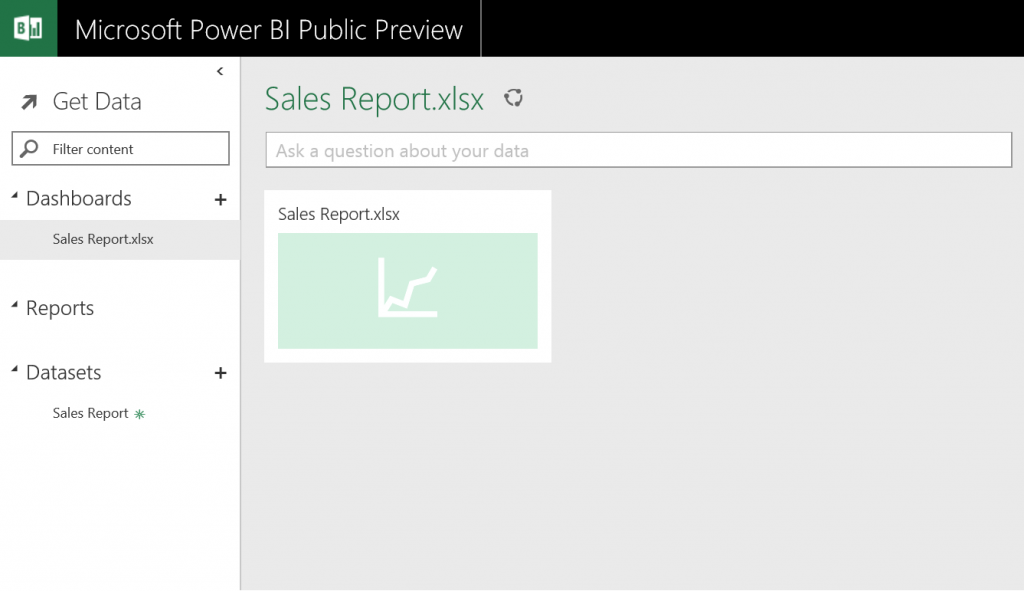Viewport: 1024px width, 591px height.
Task: Click the Power BI logo icon
Action: point(28,28)
